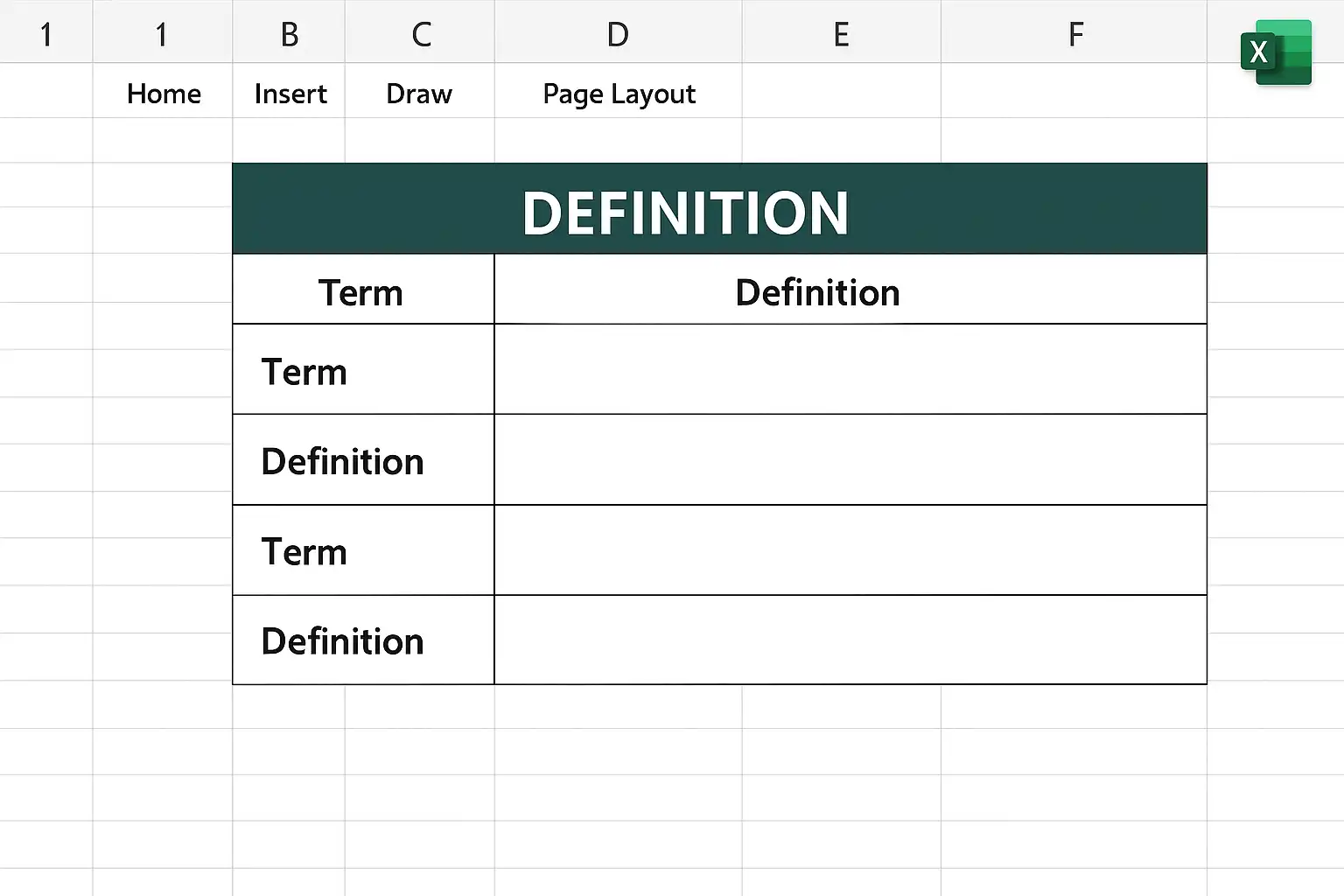Click the Excel logo icon
Viewport: 1344px width, 896px height.
coord(1276,52)
